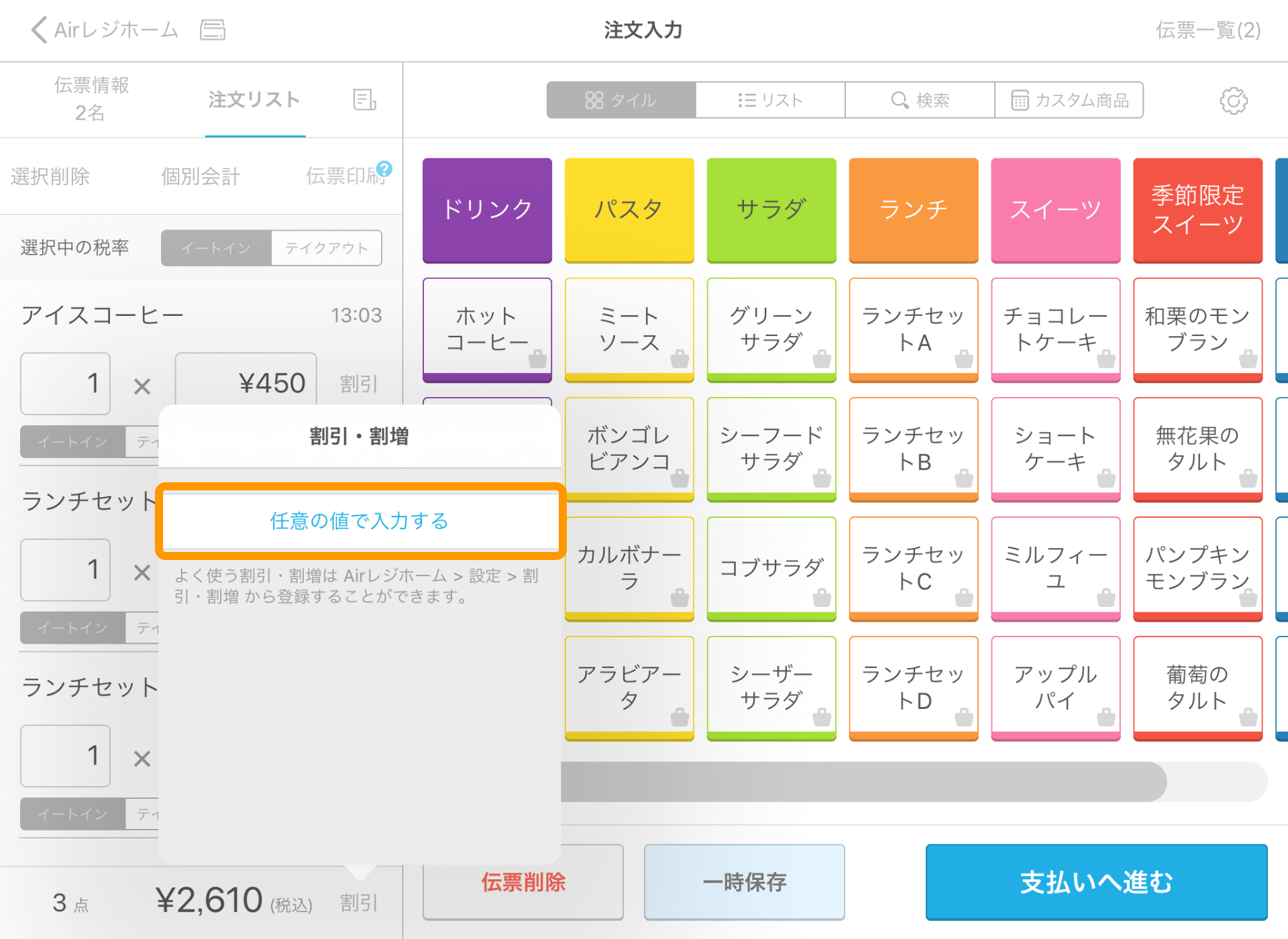The width and height of the screenshot is (1288, 939).
Task: Click the memo icon next to 注文リスト
Action: pyautogui.click(x=364, y=100)
